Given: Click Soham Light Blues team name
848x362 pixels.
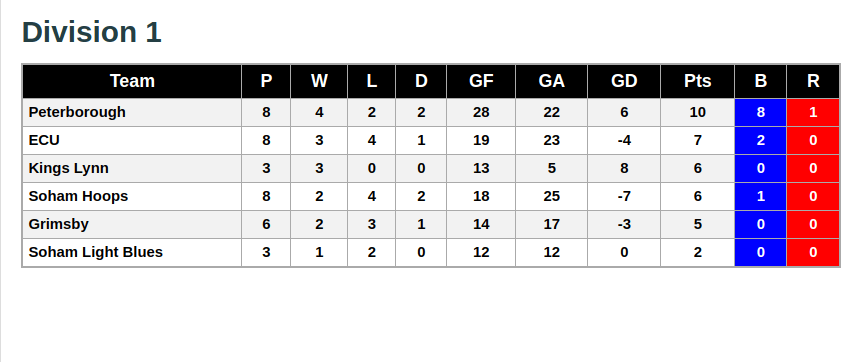Looking at the screenshot, I should [95, 252].
